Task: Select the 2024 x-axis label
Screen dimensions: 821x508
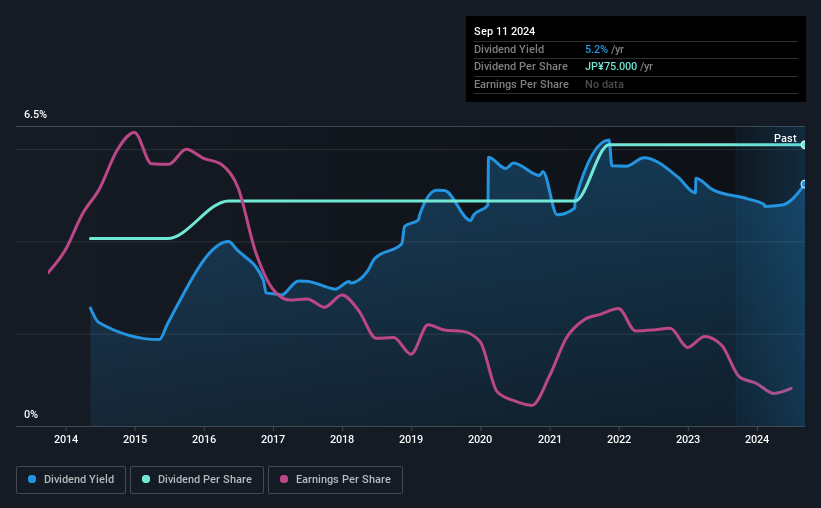Action: [x=757, y=439]
